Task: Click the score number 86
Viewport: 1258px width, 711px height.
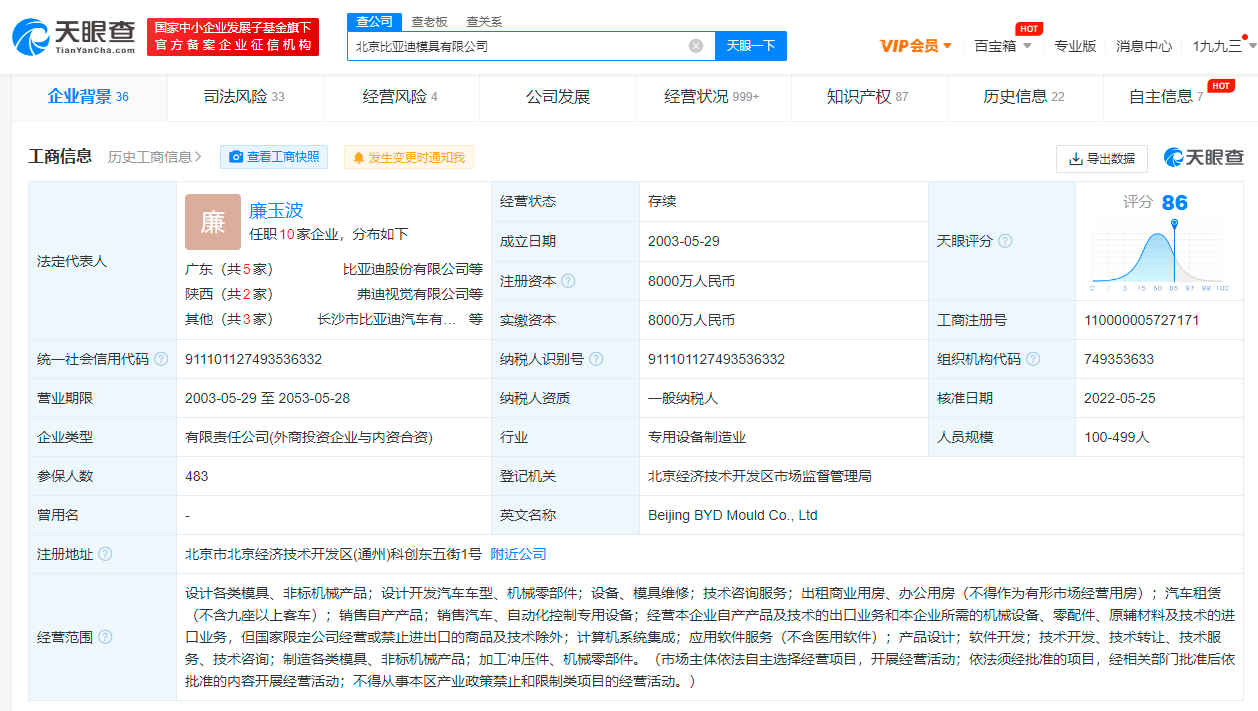Action: [x=1175, y=203]
